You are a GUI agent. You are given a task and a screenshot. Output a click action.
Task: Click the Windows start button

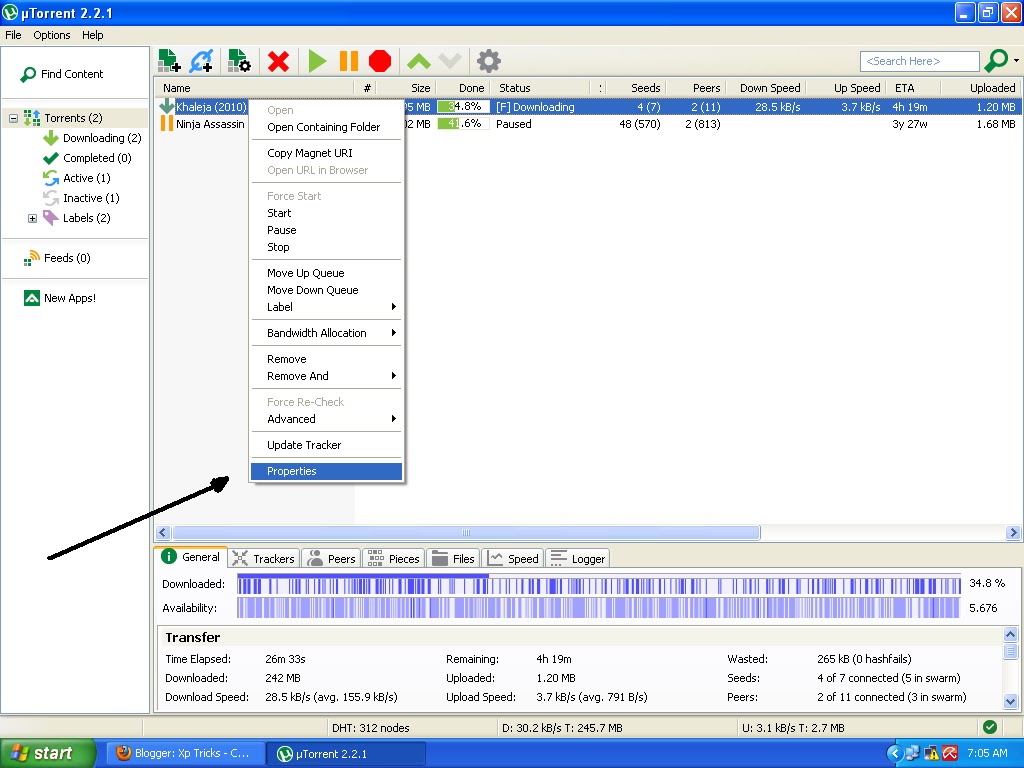[47, 754]
